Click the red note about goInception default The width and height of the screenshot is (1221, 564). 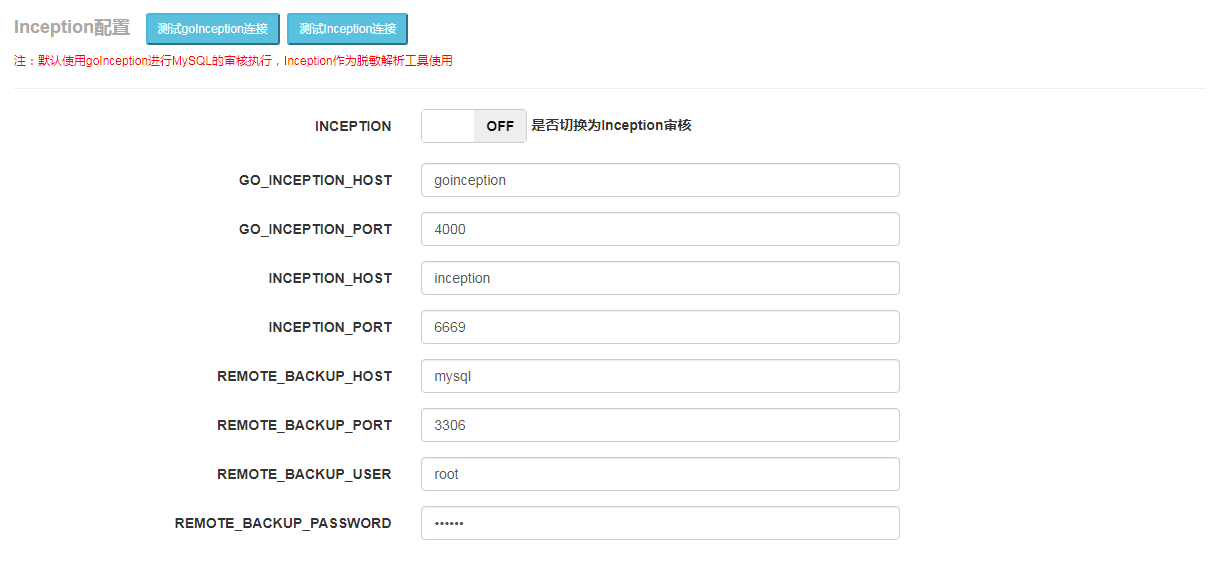[233, 61]
